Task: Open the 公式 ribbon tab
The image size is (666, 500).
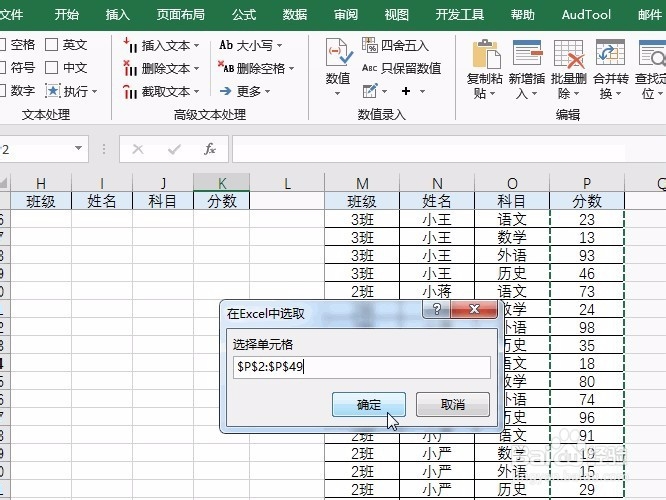Action: 244,15
